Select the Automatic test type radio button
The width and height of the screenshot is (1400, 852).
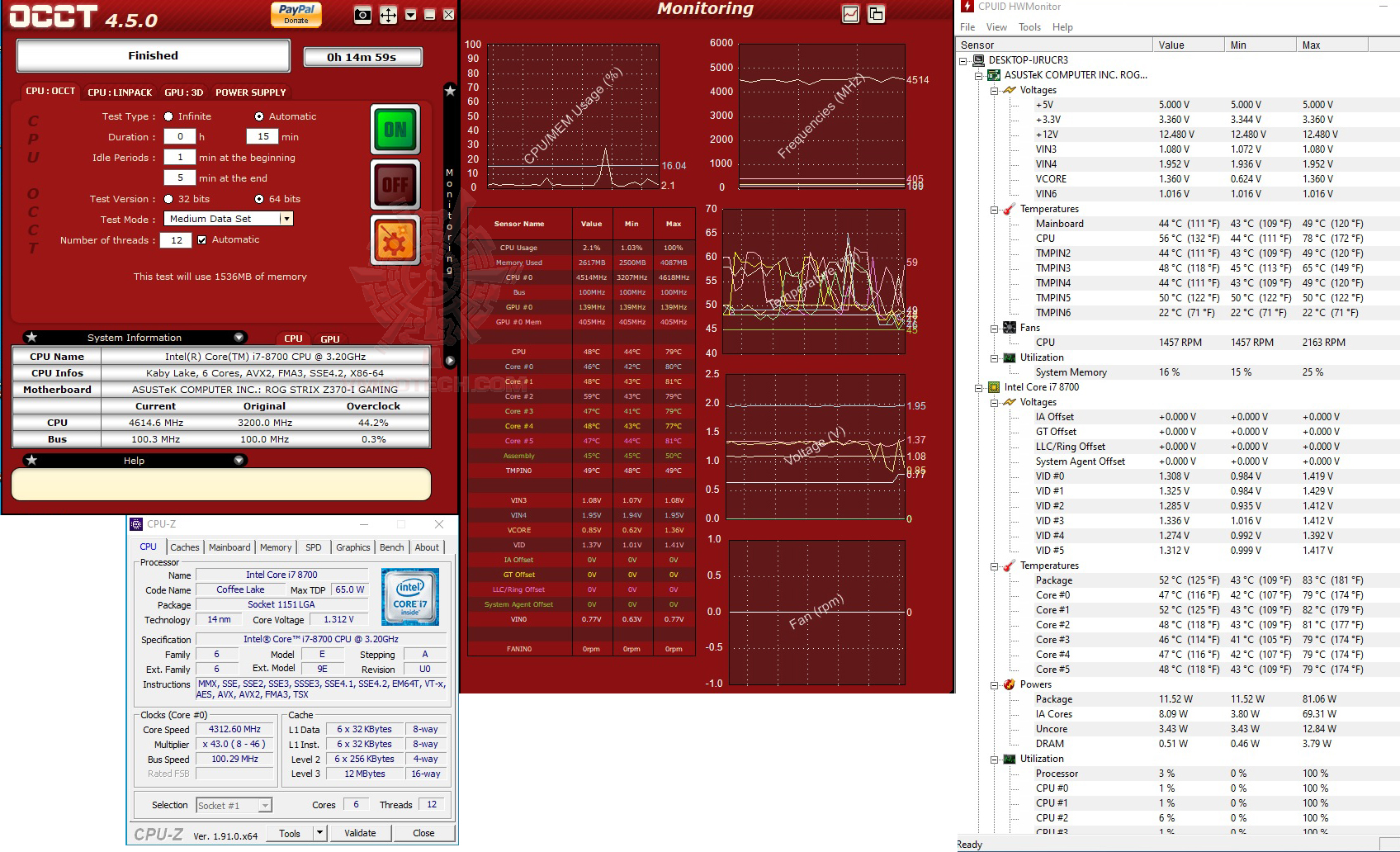click(x=259, y=116)
